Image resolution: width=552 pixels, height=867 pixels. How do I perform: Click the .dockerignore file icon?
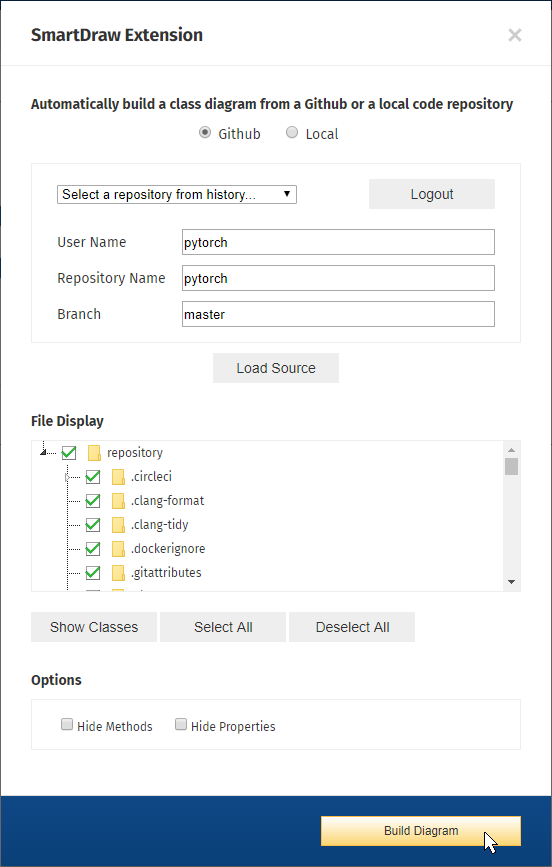118,549
